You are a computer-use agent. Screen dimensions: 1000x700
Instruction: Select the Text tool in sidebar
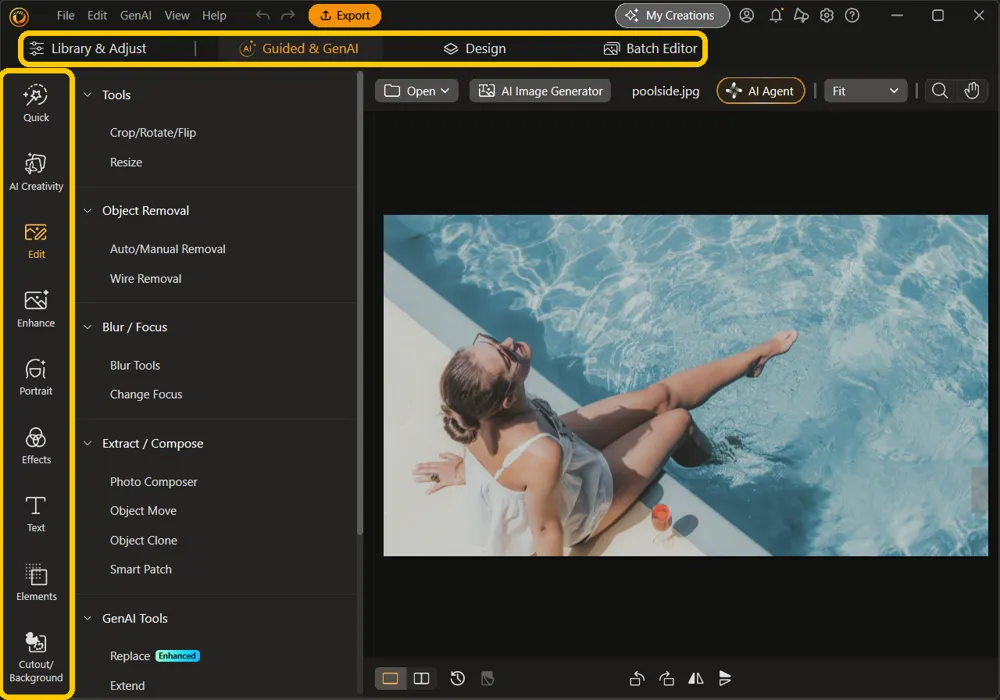pyautogui.click(x=36, y=514)
